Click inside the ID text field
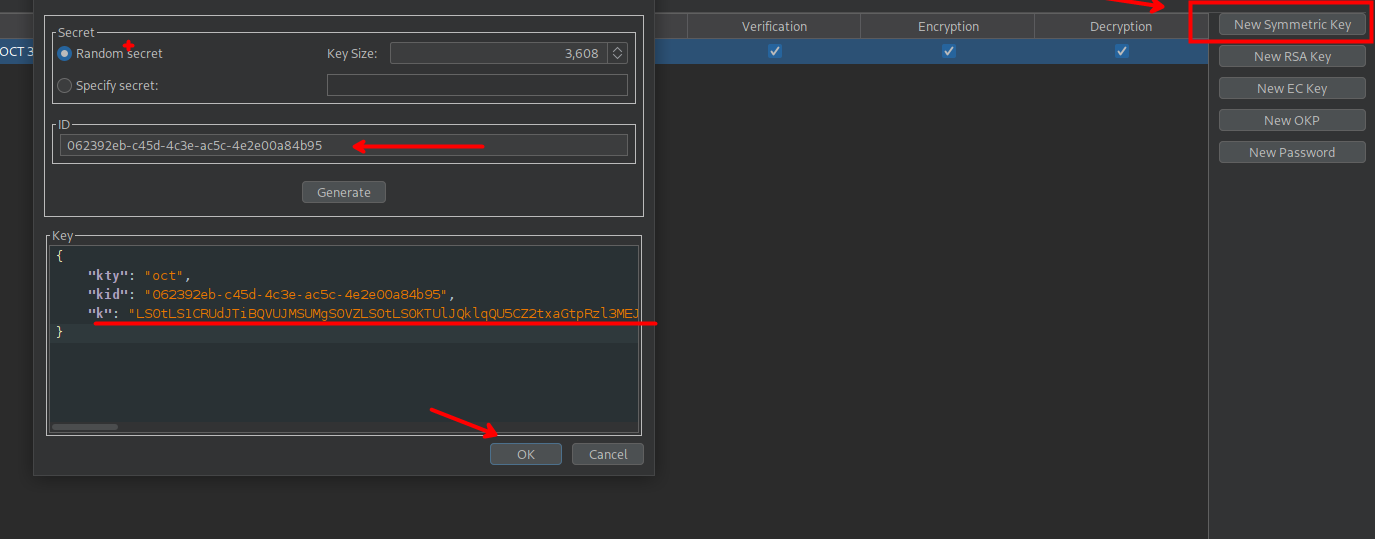The image size is (1375, 539). 343,146
